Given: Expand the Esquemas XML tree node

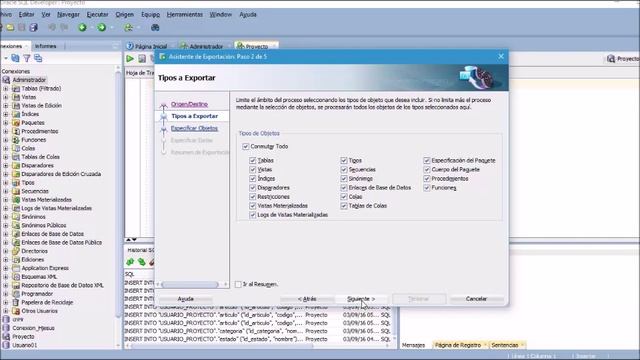Looking at the screenshot, I should tap(6, 277).
